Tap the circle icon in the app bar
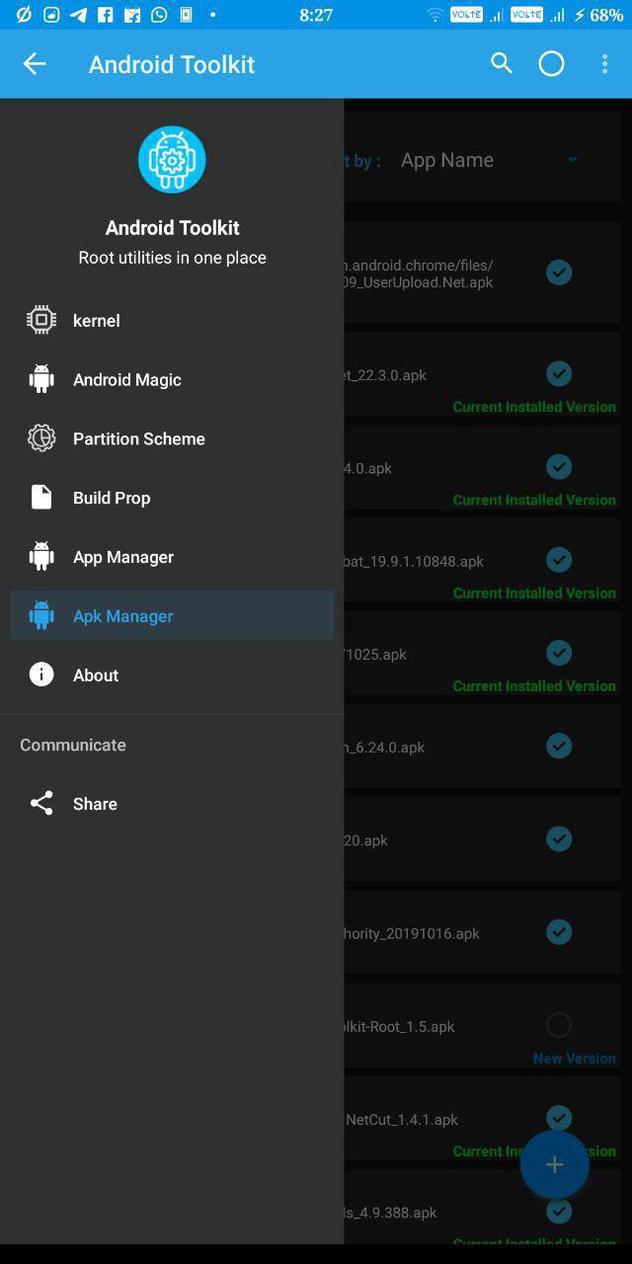The width and height of the screenshot is (632, 1264). (x=551, y=64)
